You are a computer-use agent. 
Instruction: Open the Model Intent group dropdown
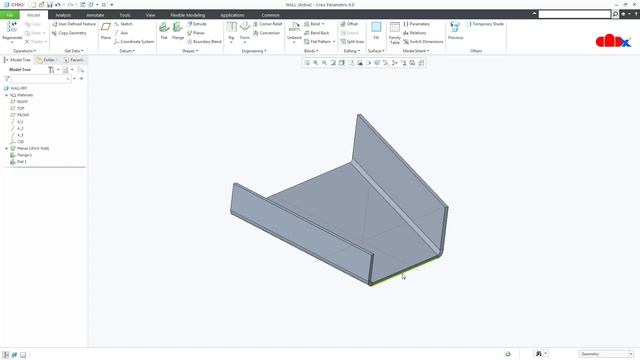416,51
